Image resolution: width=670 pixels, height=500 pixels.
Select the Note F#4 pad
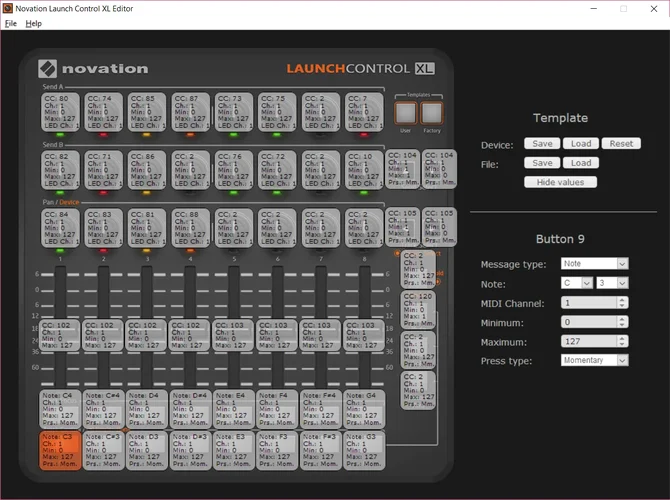pos(321,409)
